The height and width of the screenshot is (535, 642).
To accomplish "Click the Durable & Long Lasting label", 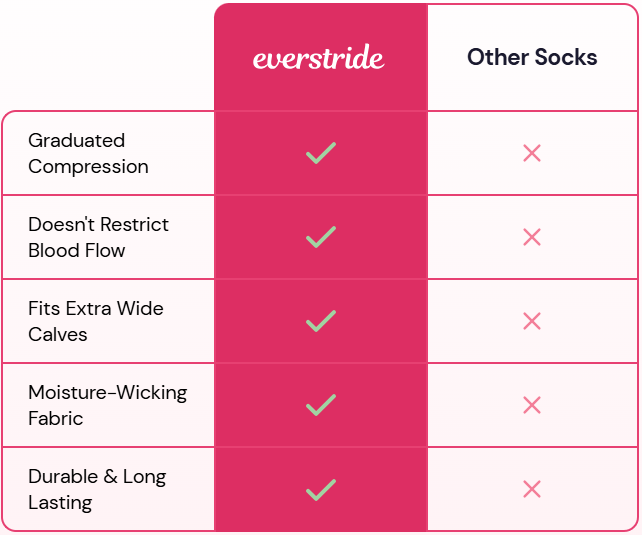I will click(x=97, y=489).
